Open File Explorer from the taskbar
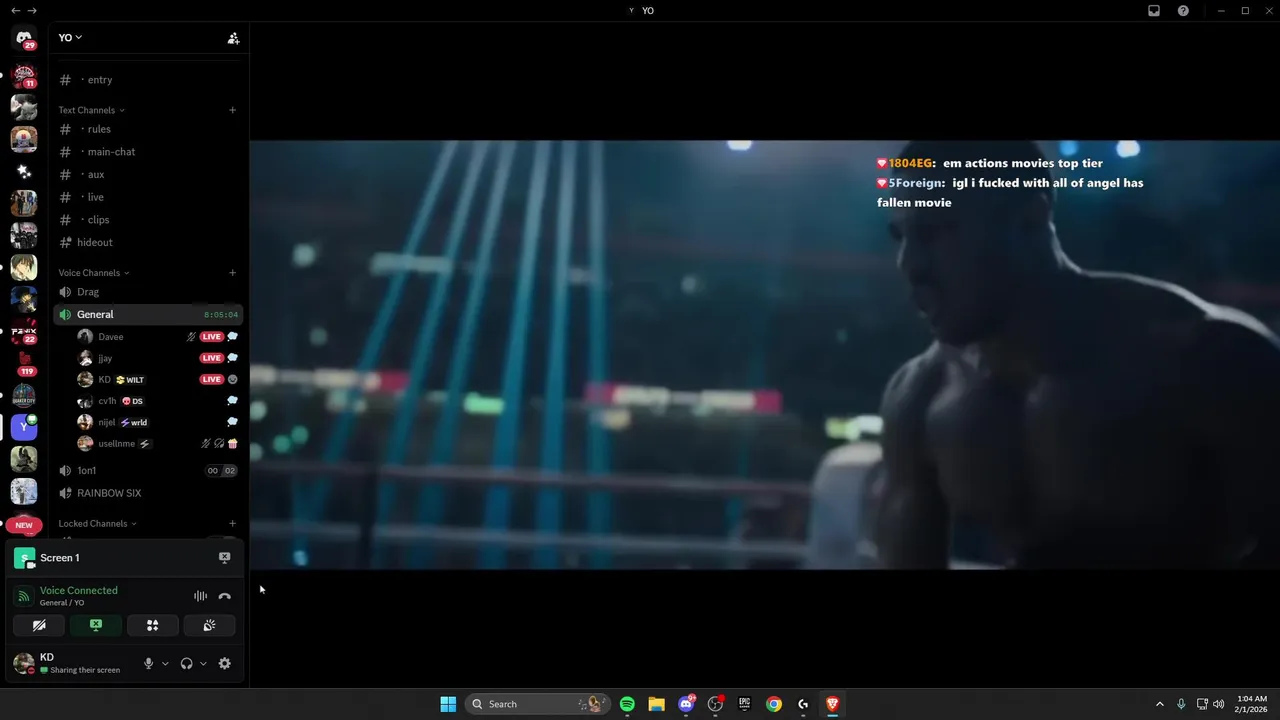This screenshot has height=720, width=1280. pyautogui.click(x=656, y=704)
